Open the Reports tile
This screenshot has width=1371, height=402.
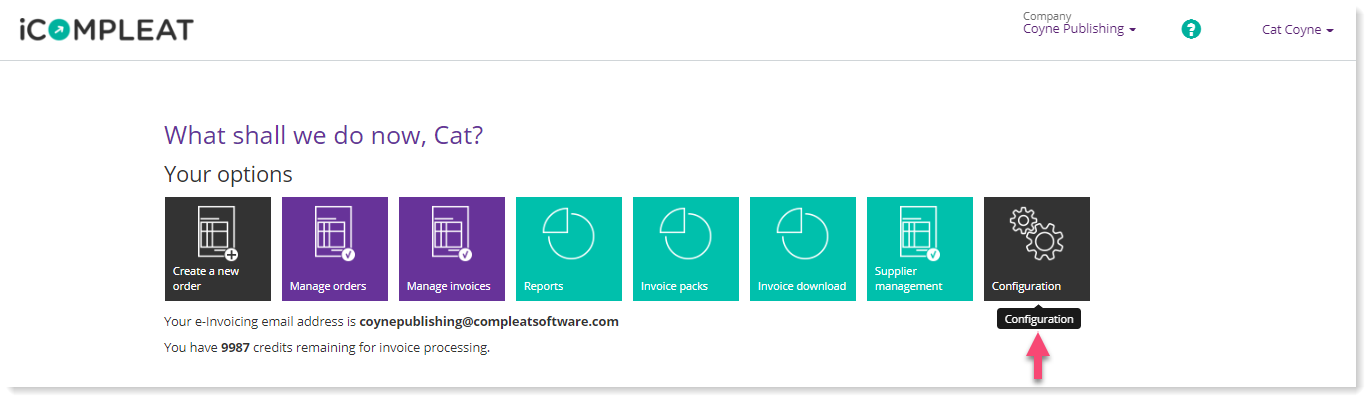[569, 249]
